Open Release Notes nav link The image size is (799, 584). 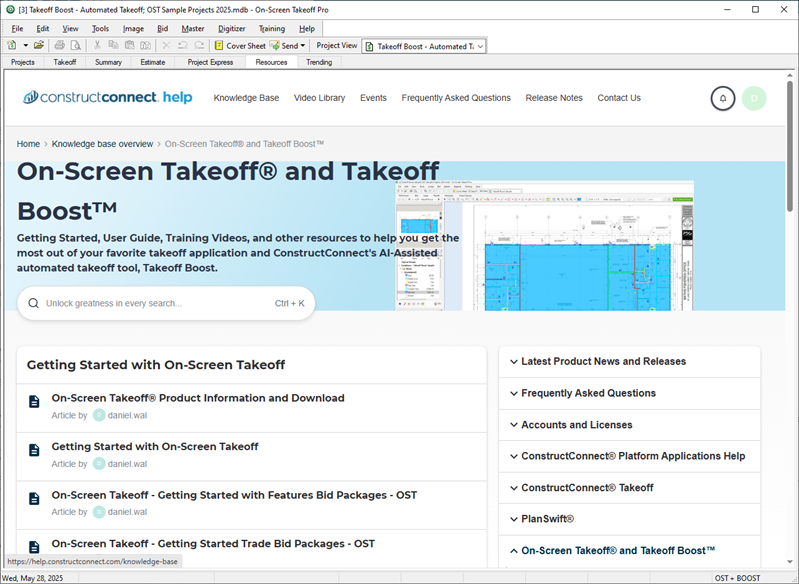[554, 98]
